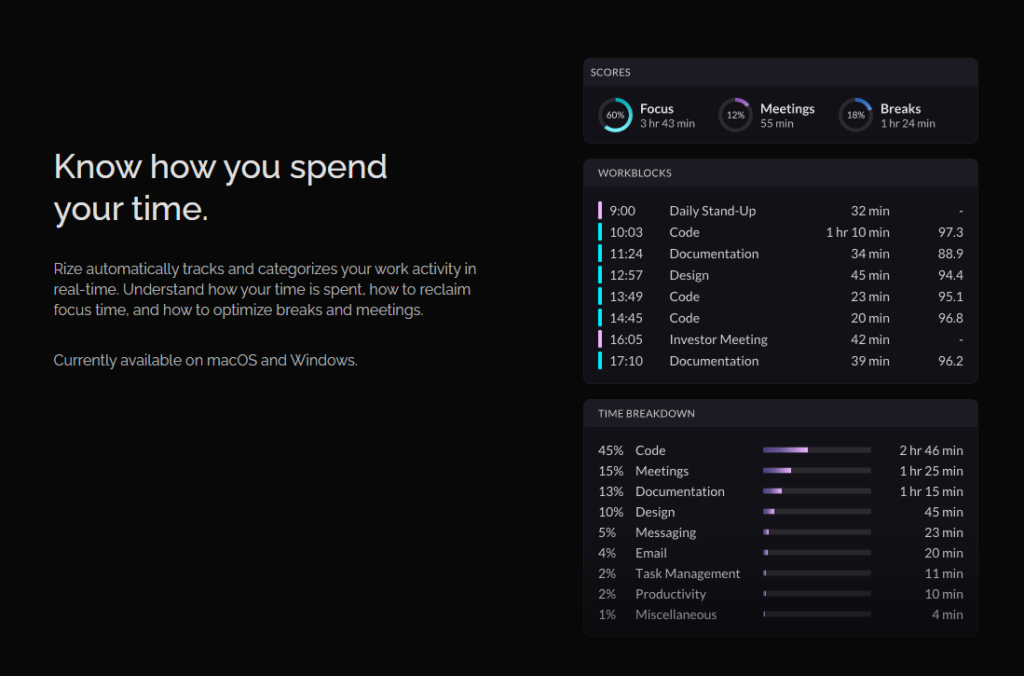Click the '42 min' Investor Meeting duration
Viewport: 1024px width, 676px height.
870,340
